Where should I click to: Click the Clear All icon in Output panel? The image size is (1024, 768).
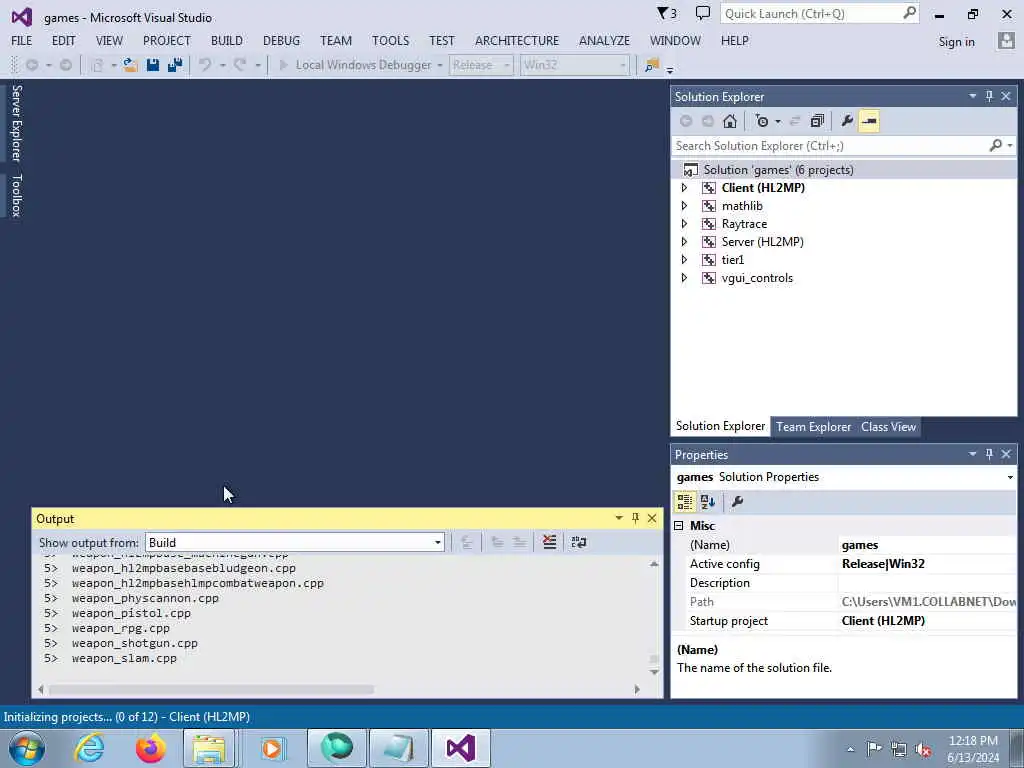(549, 542)
